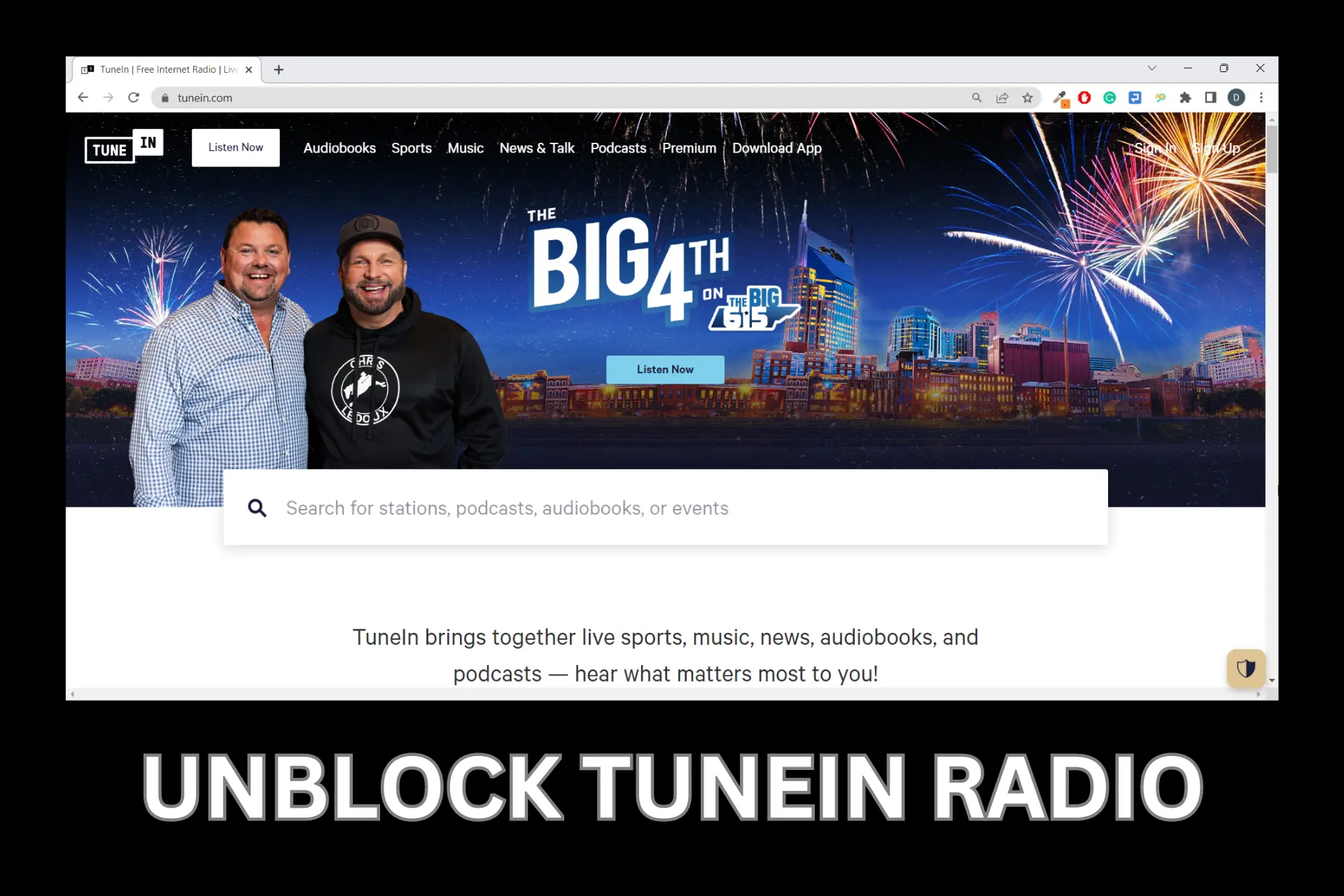Bookmark this page with the star icon
Viewport: 1344px width, 896px height.
1027,98
